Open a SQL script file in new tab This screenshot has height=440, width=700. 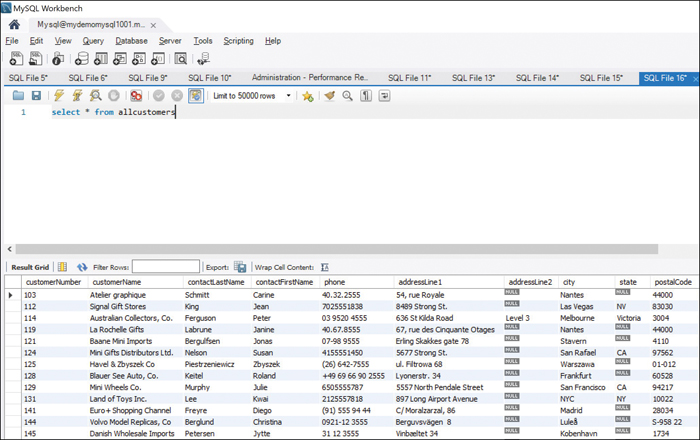[36, 58]
